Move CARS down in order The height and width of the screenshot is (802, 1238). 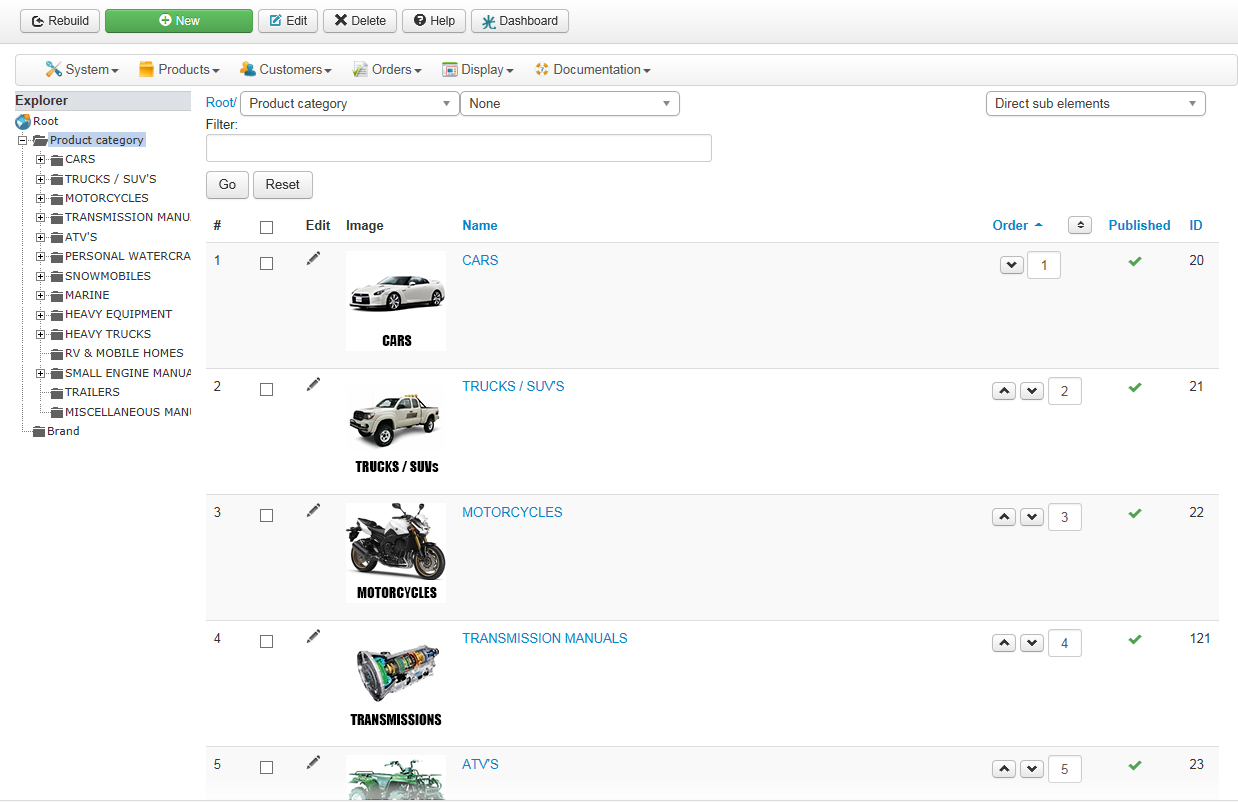tap(1012, 265)
